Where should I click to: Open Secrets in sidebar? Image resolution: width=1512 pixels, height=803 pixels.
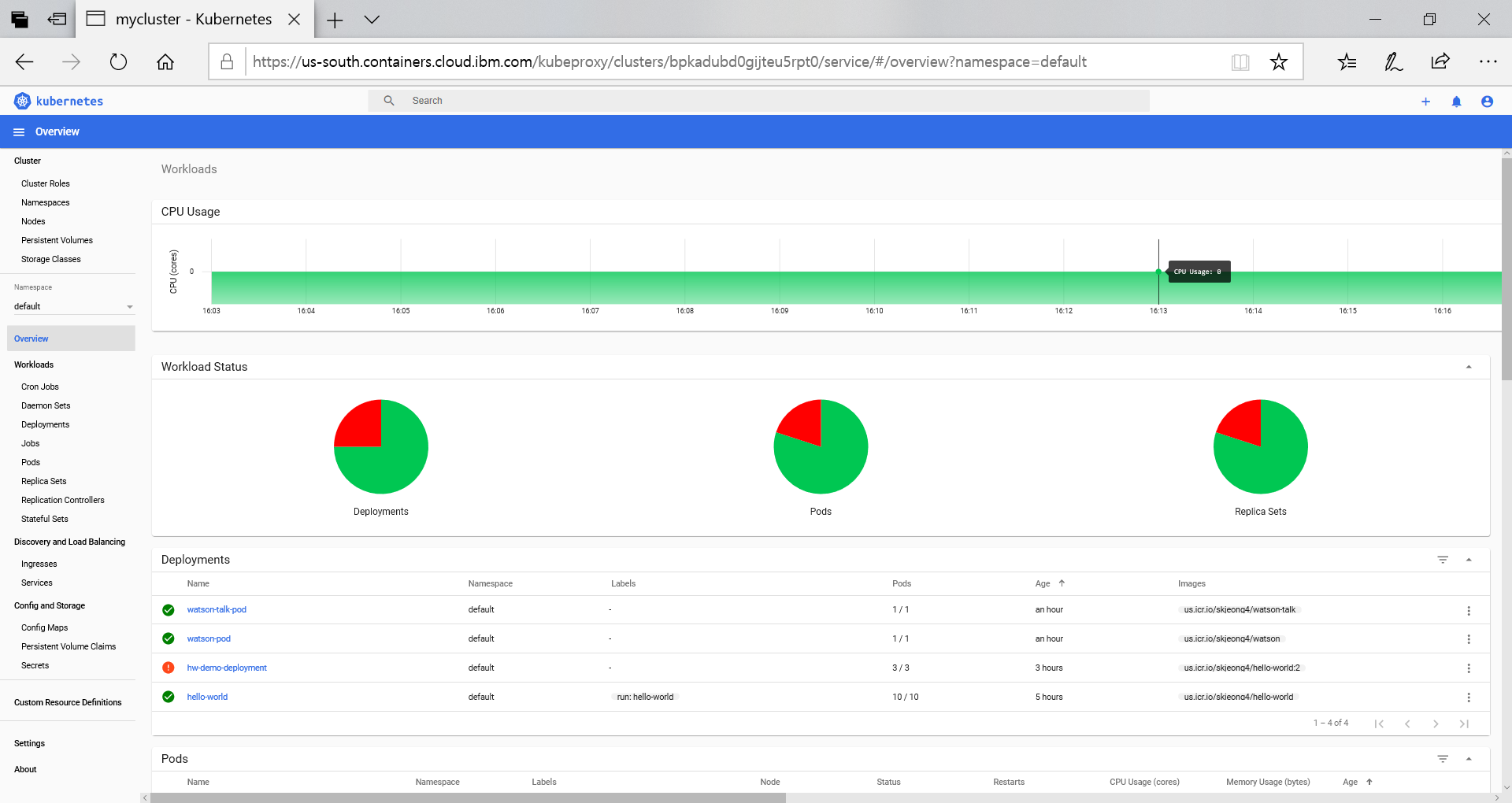[x=35, y=665]
